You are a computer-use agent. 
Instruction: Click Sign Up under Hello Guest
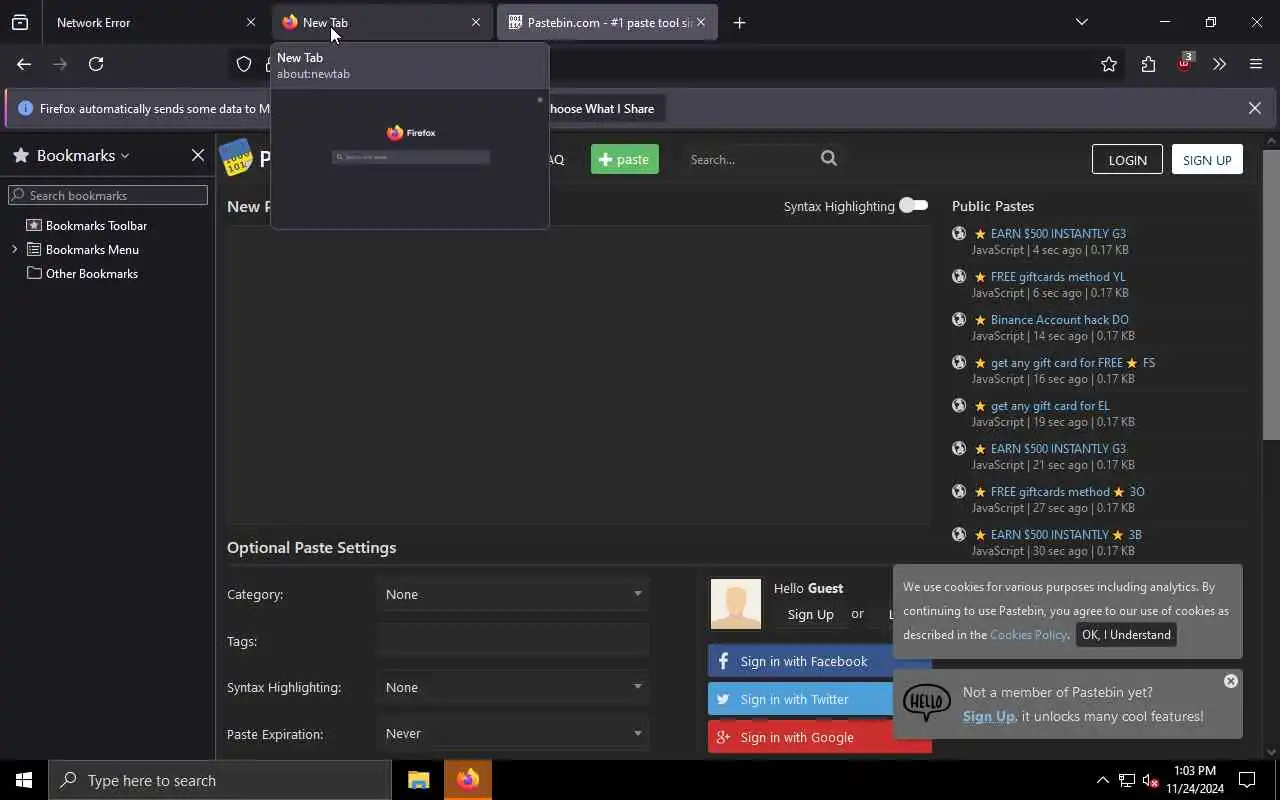[810, 614]
